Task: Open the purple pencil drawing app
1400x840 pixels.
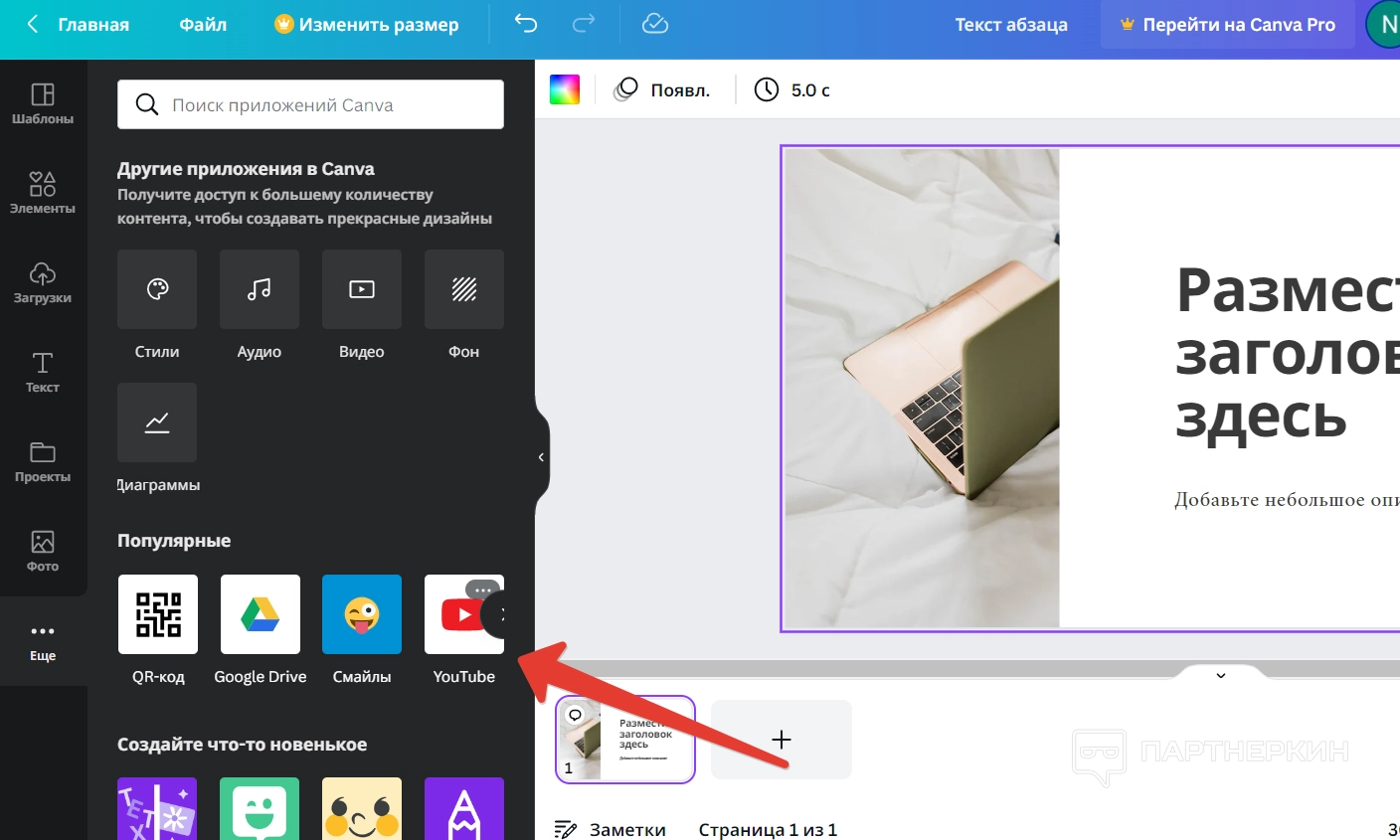Action: coord(464,809)
